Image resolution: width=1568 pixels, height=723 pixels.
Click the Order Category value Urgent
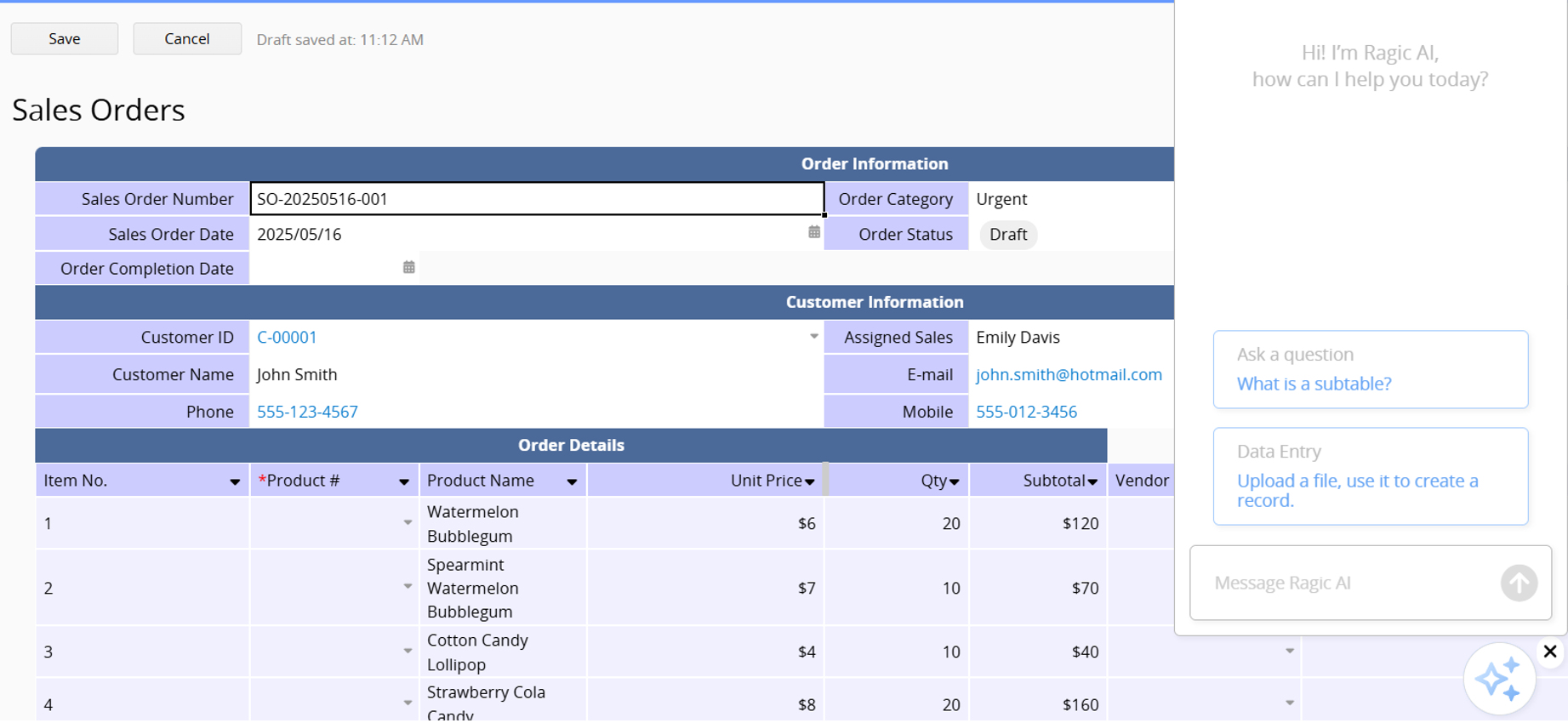pyautogui.click(x=1001, y=199)
